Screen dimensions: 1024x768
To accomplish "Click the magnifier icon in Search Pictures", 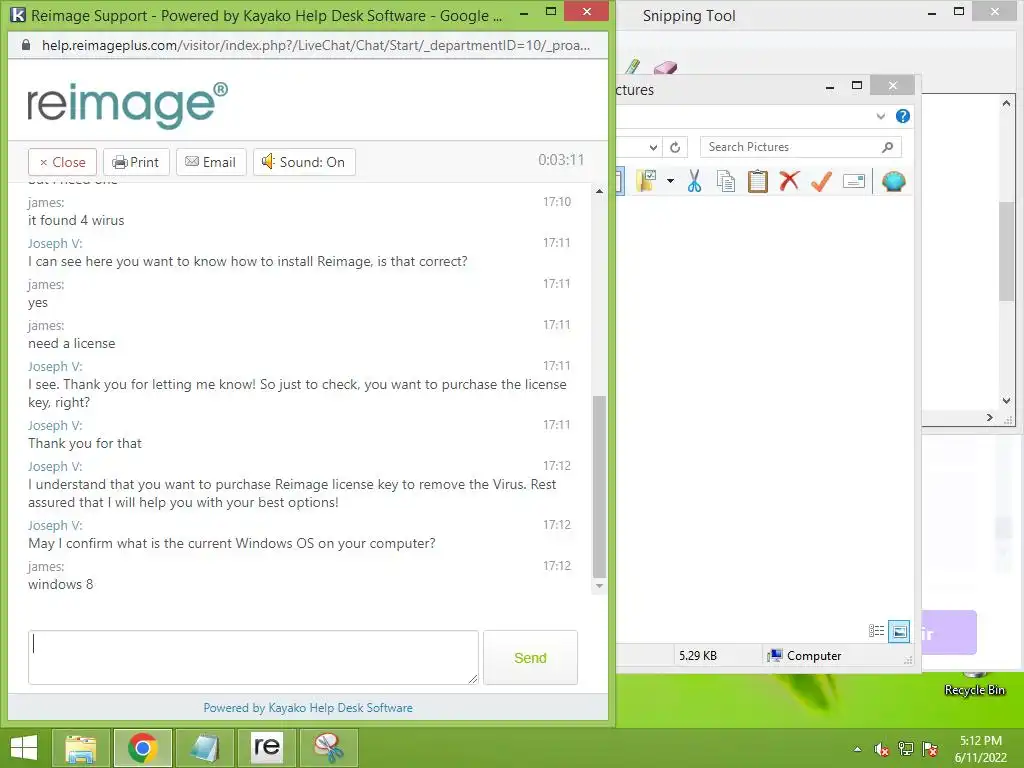I will pyautogui.click(x=888, y=147).
